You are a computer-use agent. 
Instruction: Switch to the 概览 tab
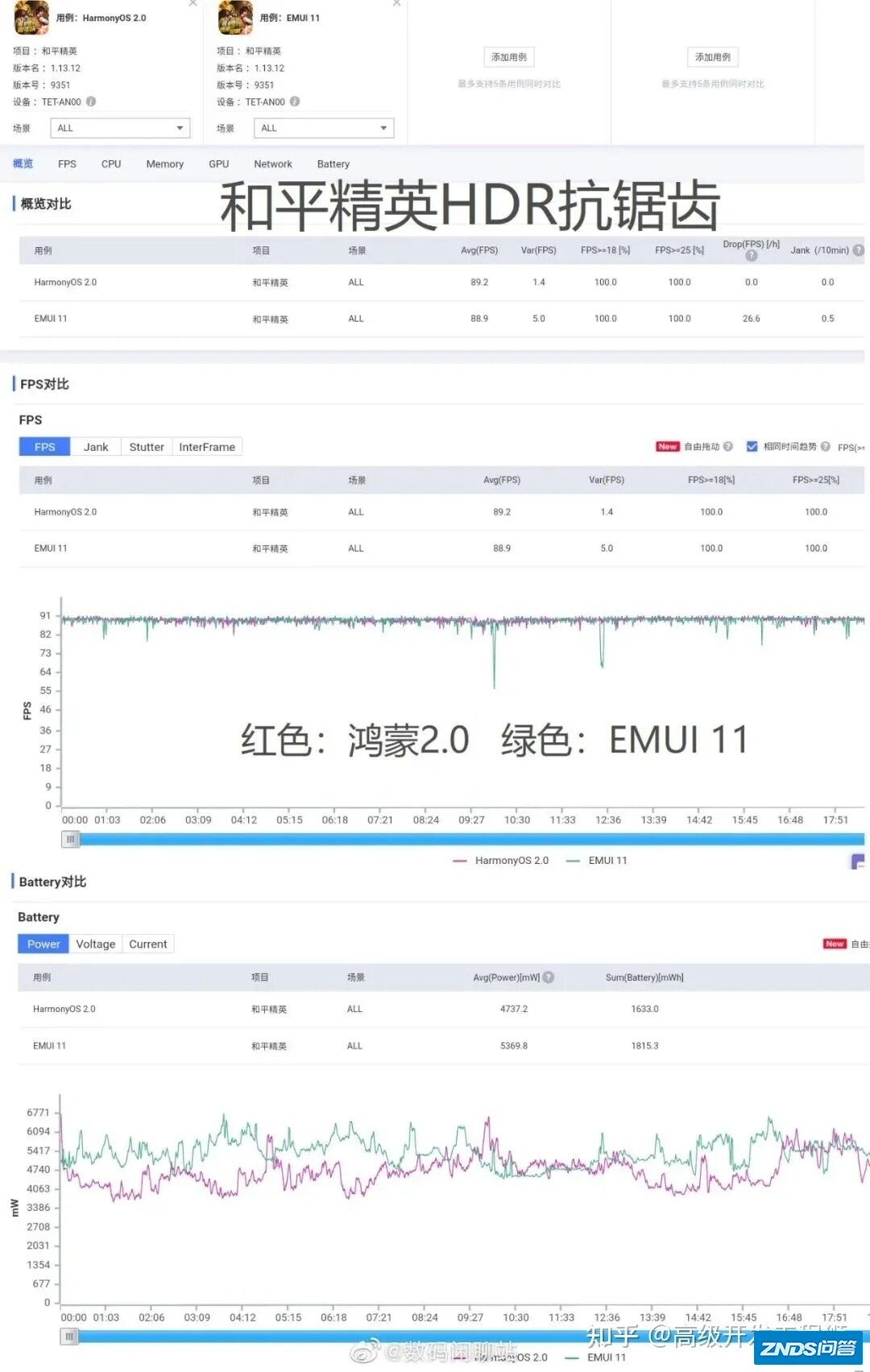tap(23, 163)
